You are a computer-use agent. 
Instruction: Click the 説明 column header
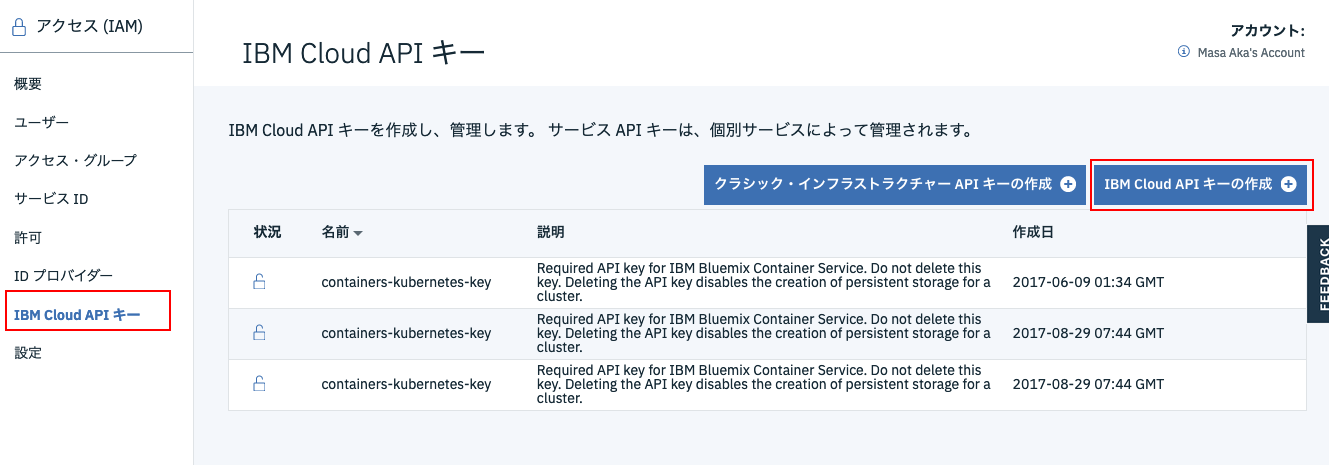(x=551, y=232)
